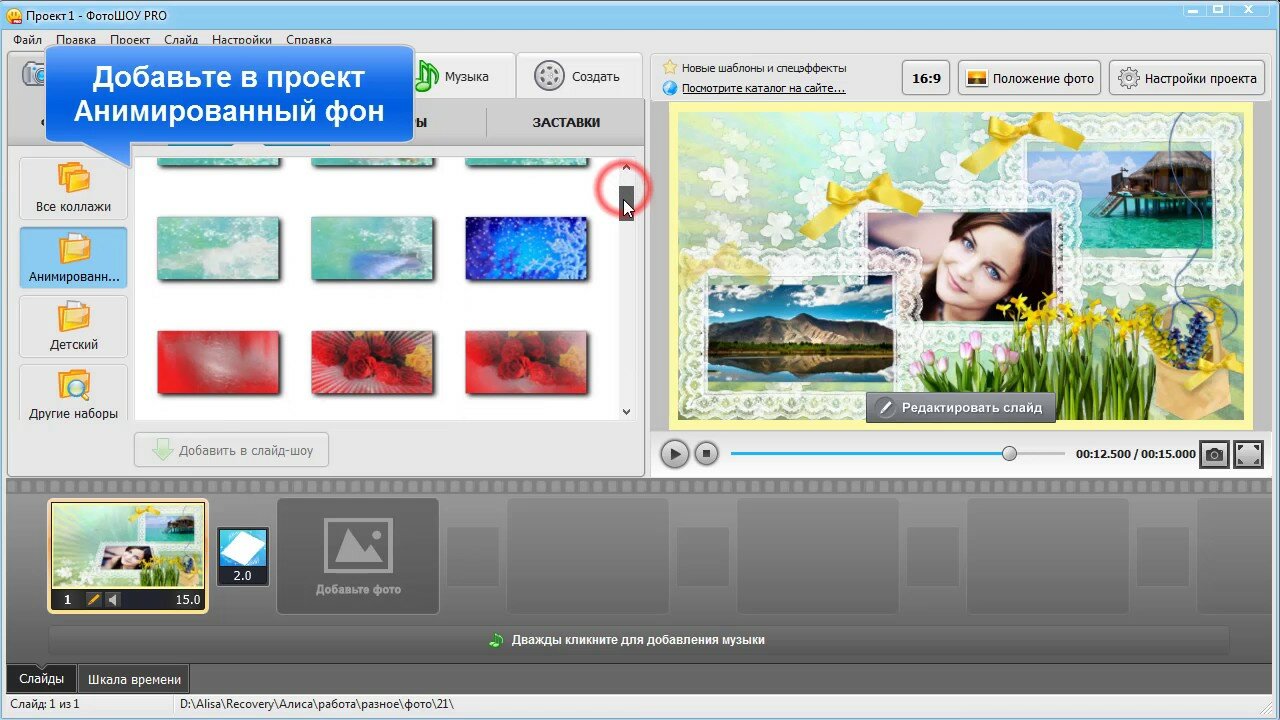
Task: Select the Слайды view tab
Action: click(x=42, y=679)
